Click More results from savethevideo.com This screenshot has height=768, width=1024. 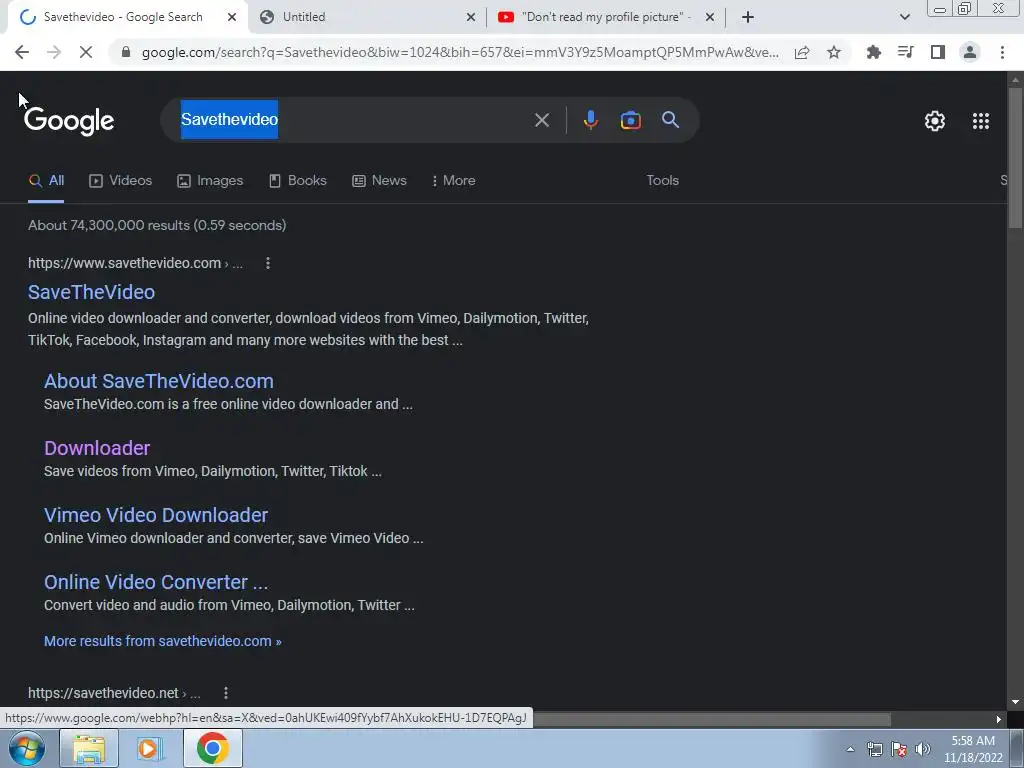click(163, 641)
